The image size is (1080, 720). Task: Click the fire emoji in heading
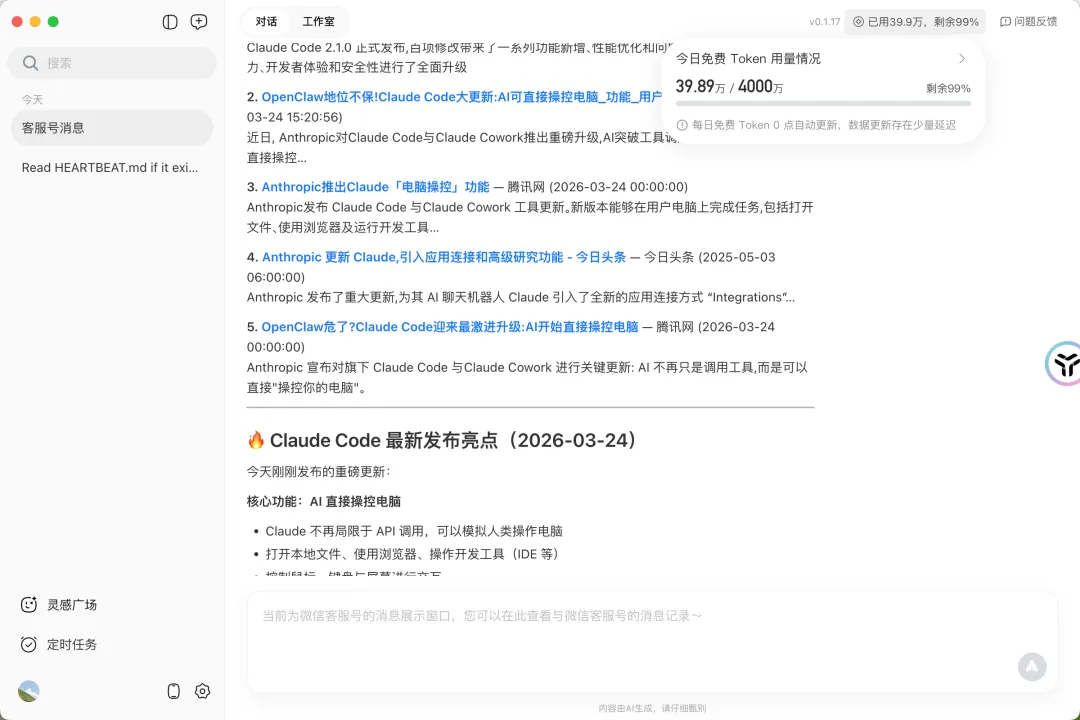tap(256, 441)
